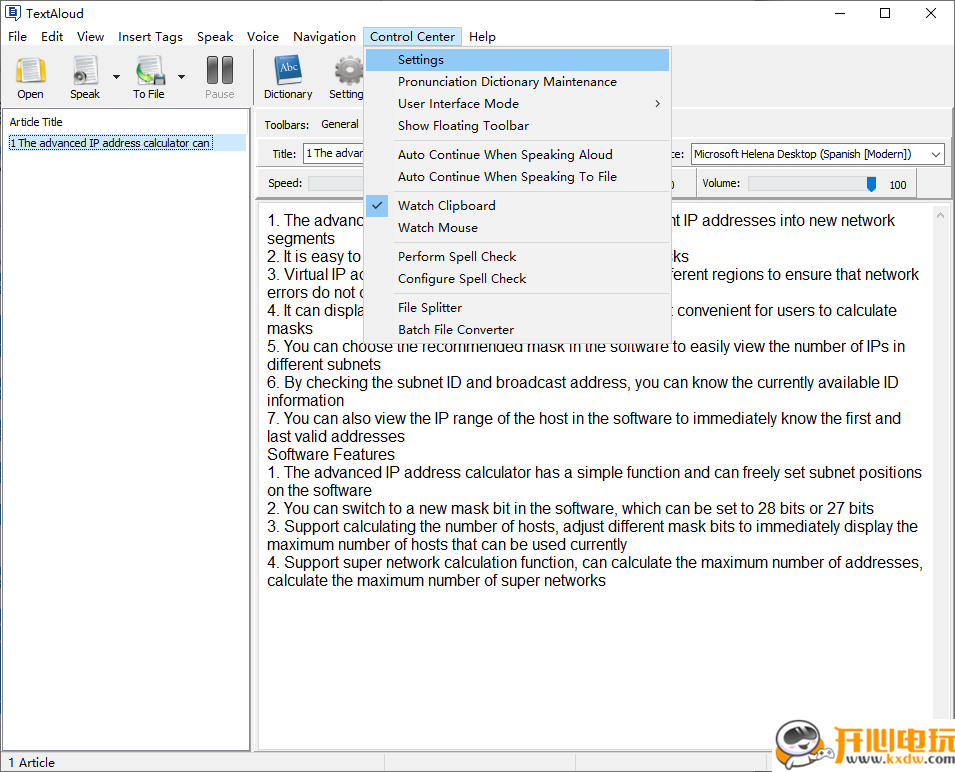Choose Batch File Converter menu entry

[455, 330]
